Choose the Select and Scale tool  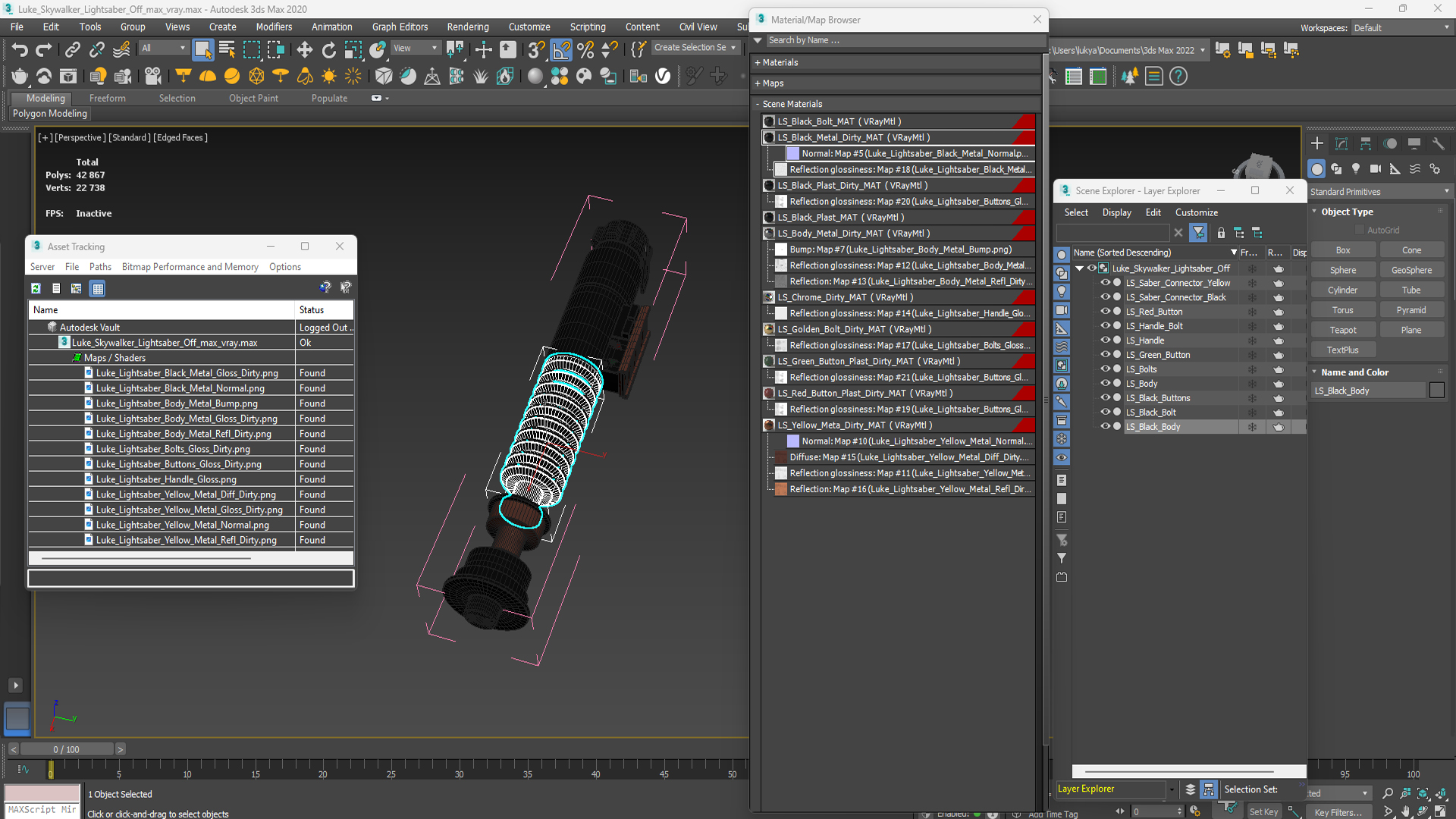click(x=353, y=50)
